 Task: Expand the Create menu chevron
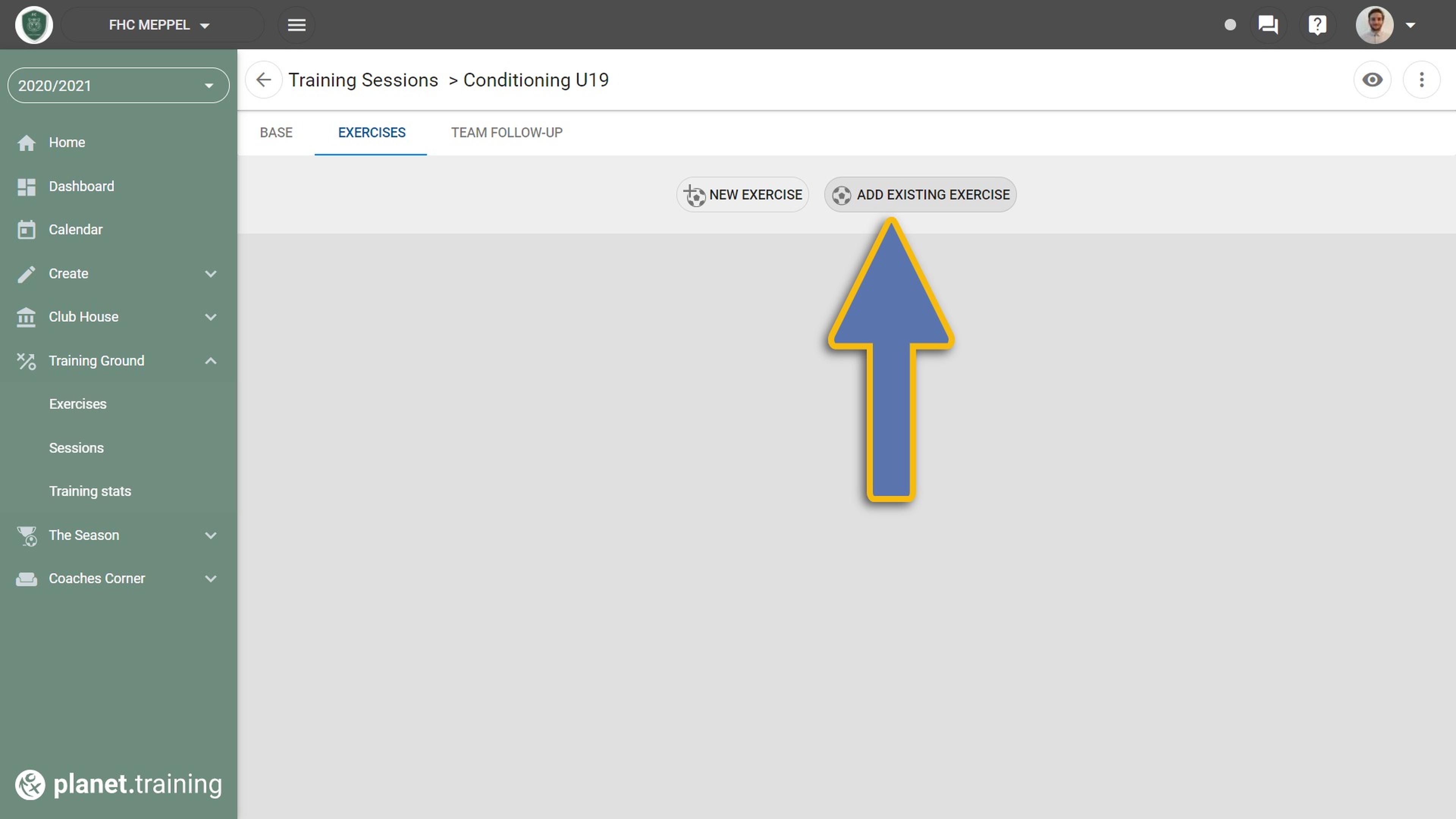coord(210,273)
